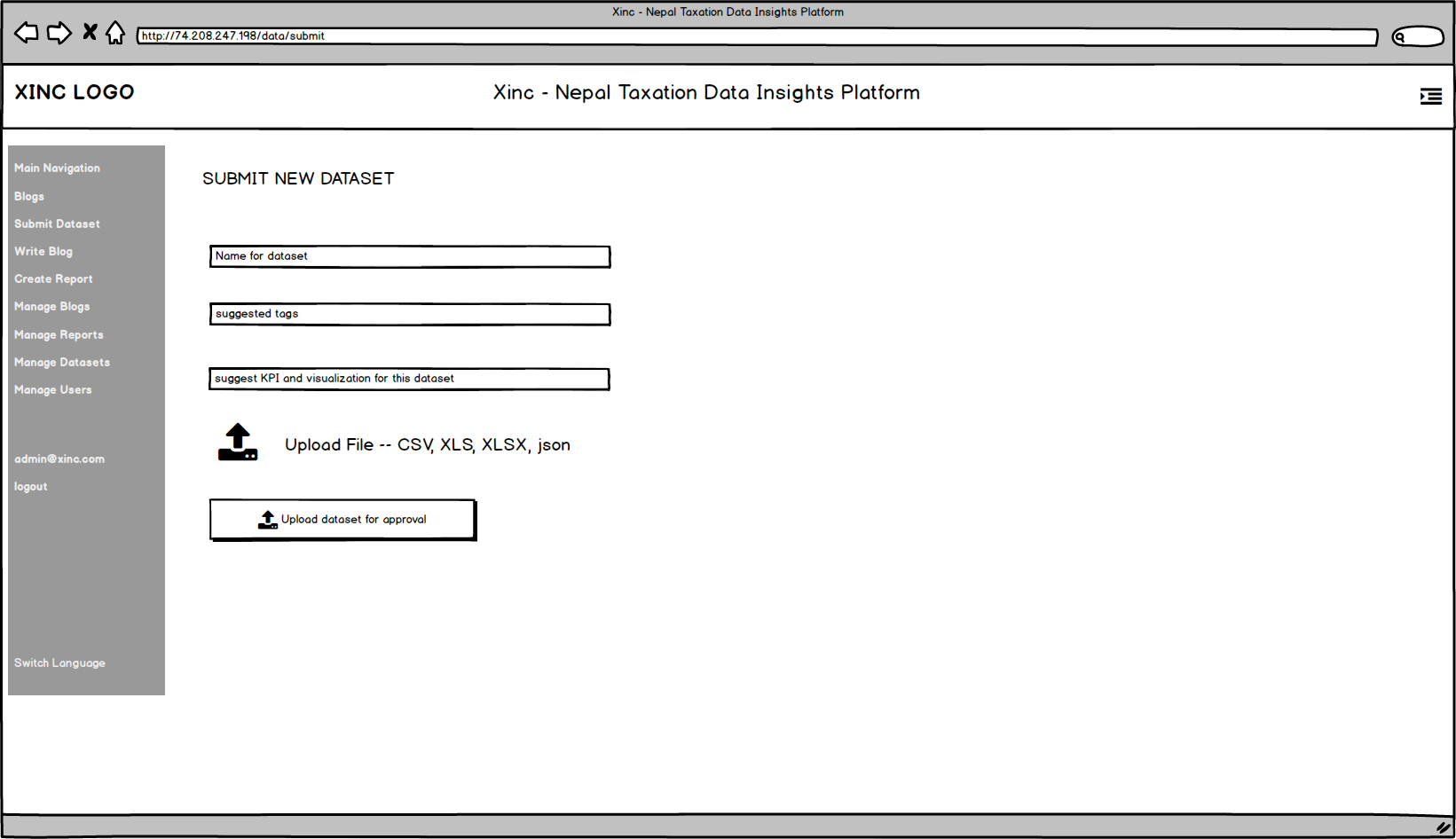Open Manage Users in the sidebar
Viewport: 1456px width, 839px height.
pyautogui.click(x=53, y=389)
